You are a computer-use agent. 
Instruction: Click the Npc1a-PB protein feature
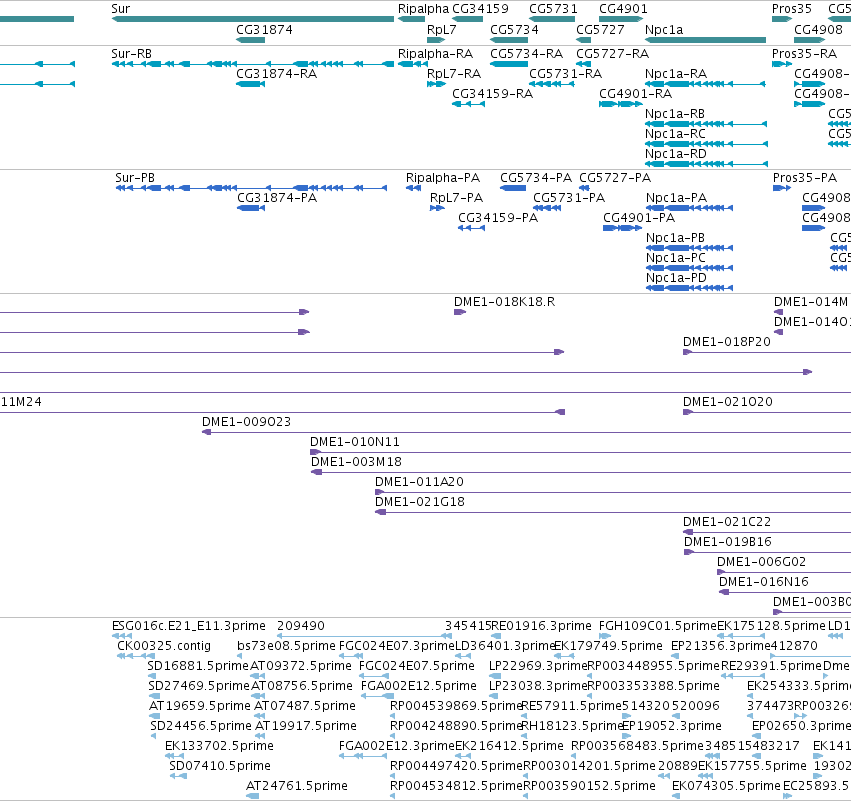pyautogui.click(x=689, y=248)
